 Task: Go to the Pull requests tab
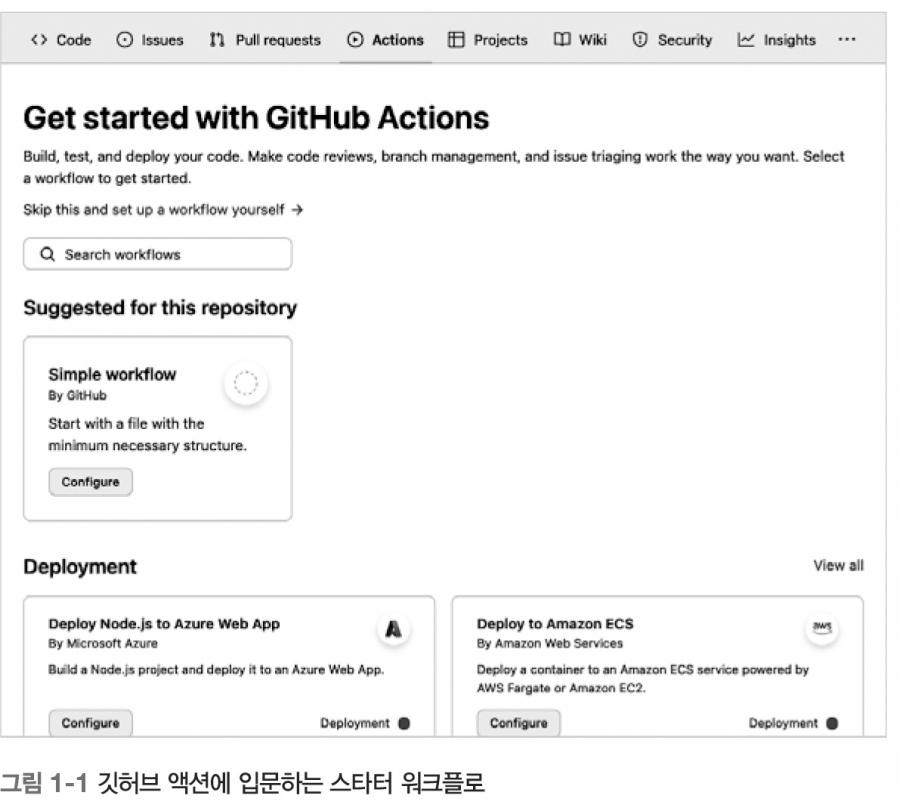265,40
